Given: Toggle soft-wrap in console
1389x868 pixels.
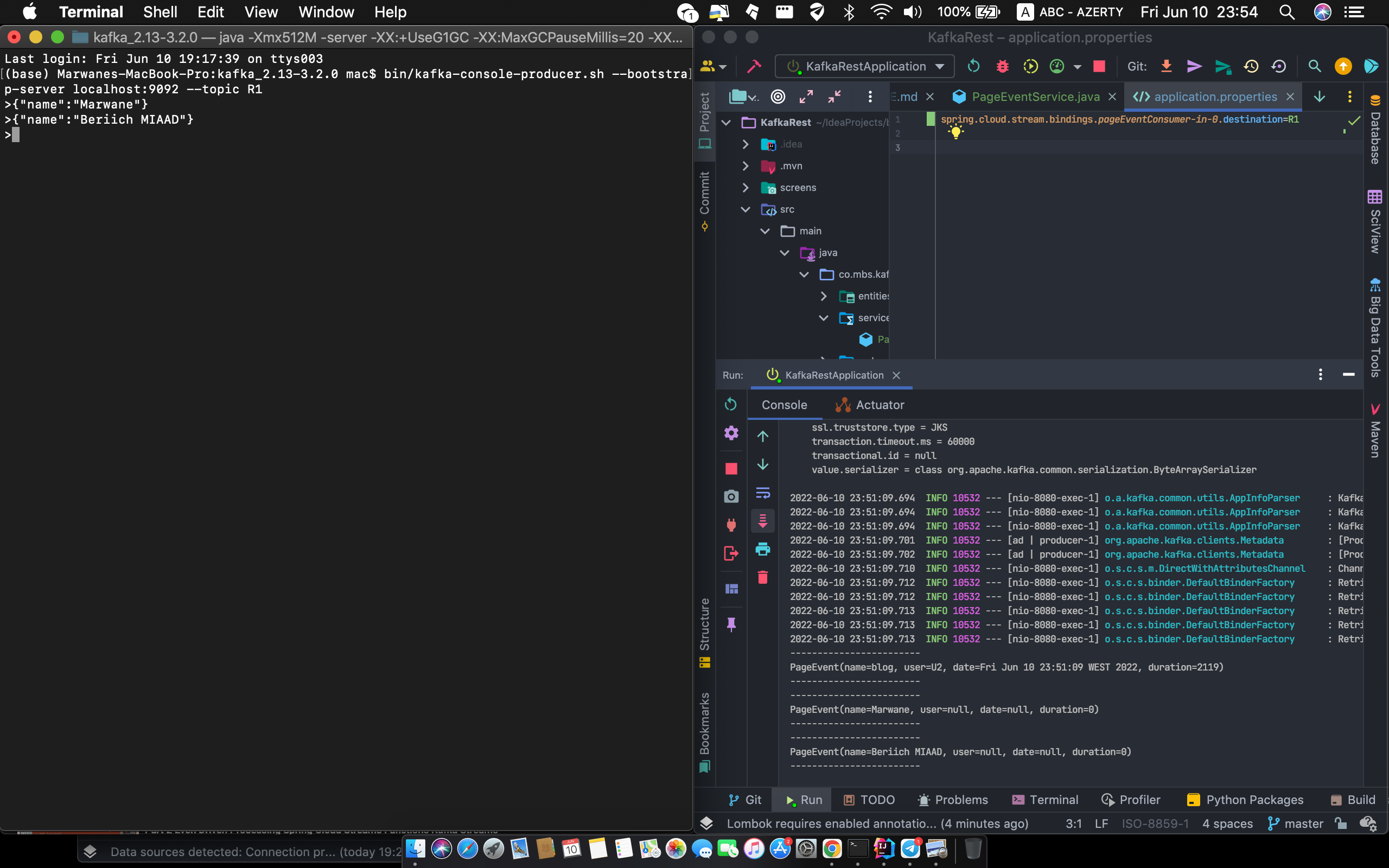Looking at the screenshot, I should [762, 493].
